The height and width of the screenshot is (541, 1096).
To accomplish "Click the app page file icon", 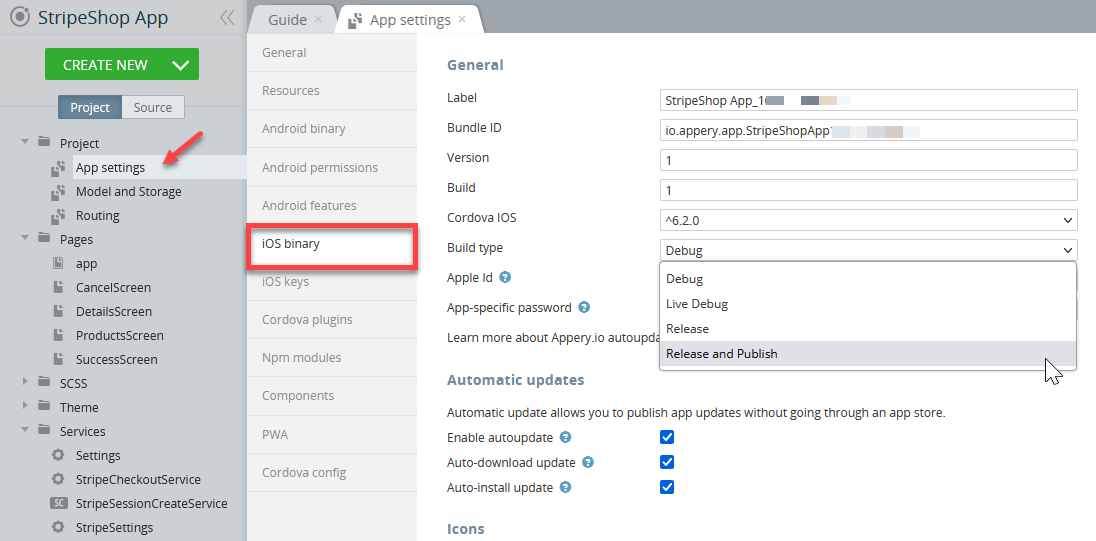I will coord(59,263).
